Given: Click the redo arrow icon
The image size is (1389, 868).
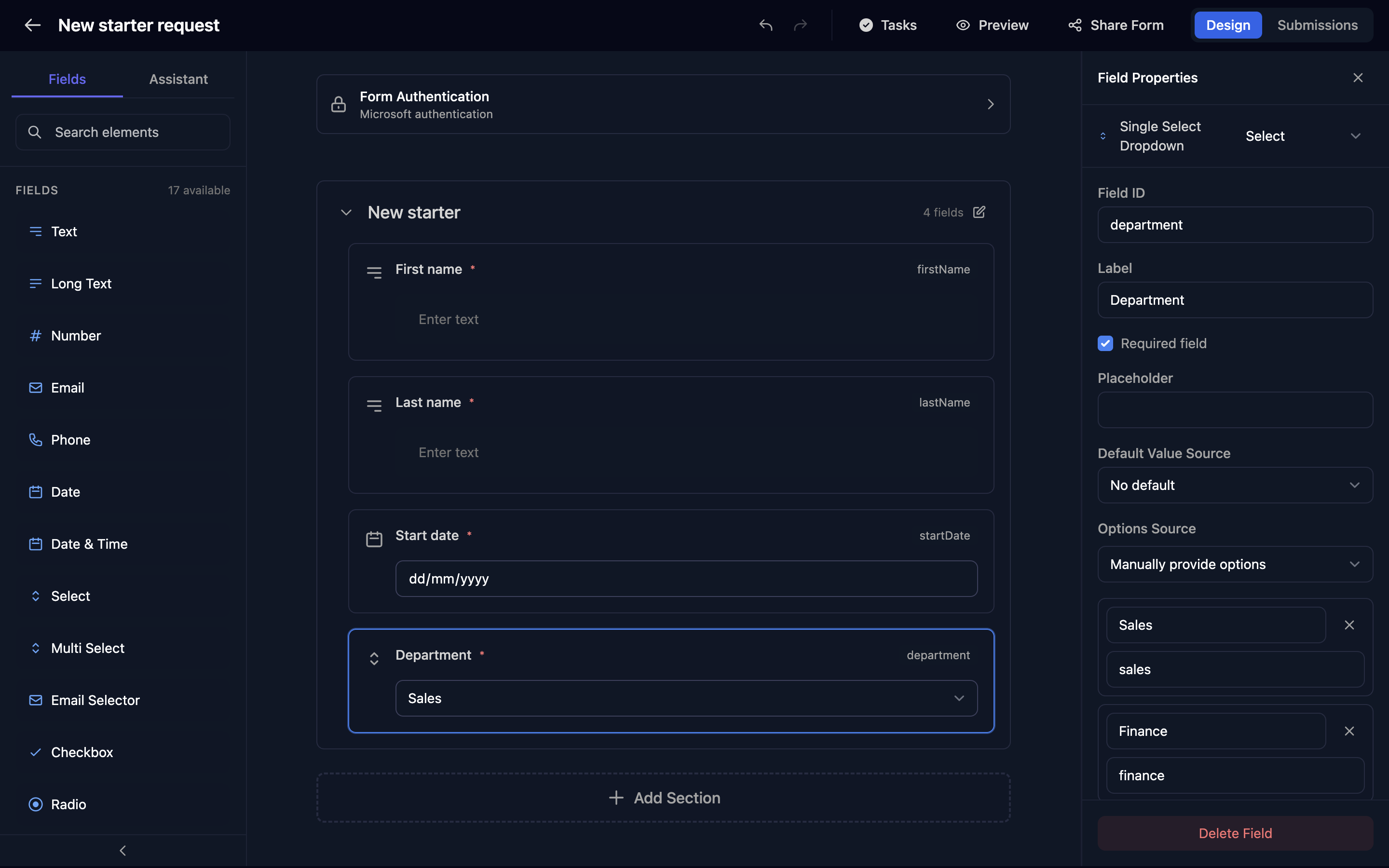Looking at the screenshot, I should [x=800, y=25].
